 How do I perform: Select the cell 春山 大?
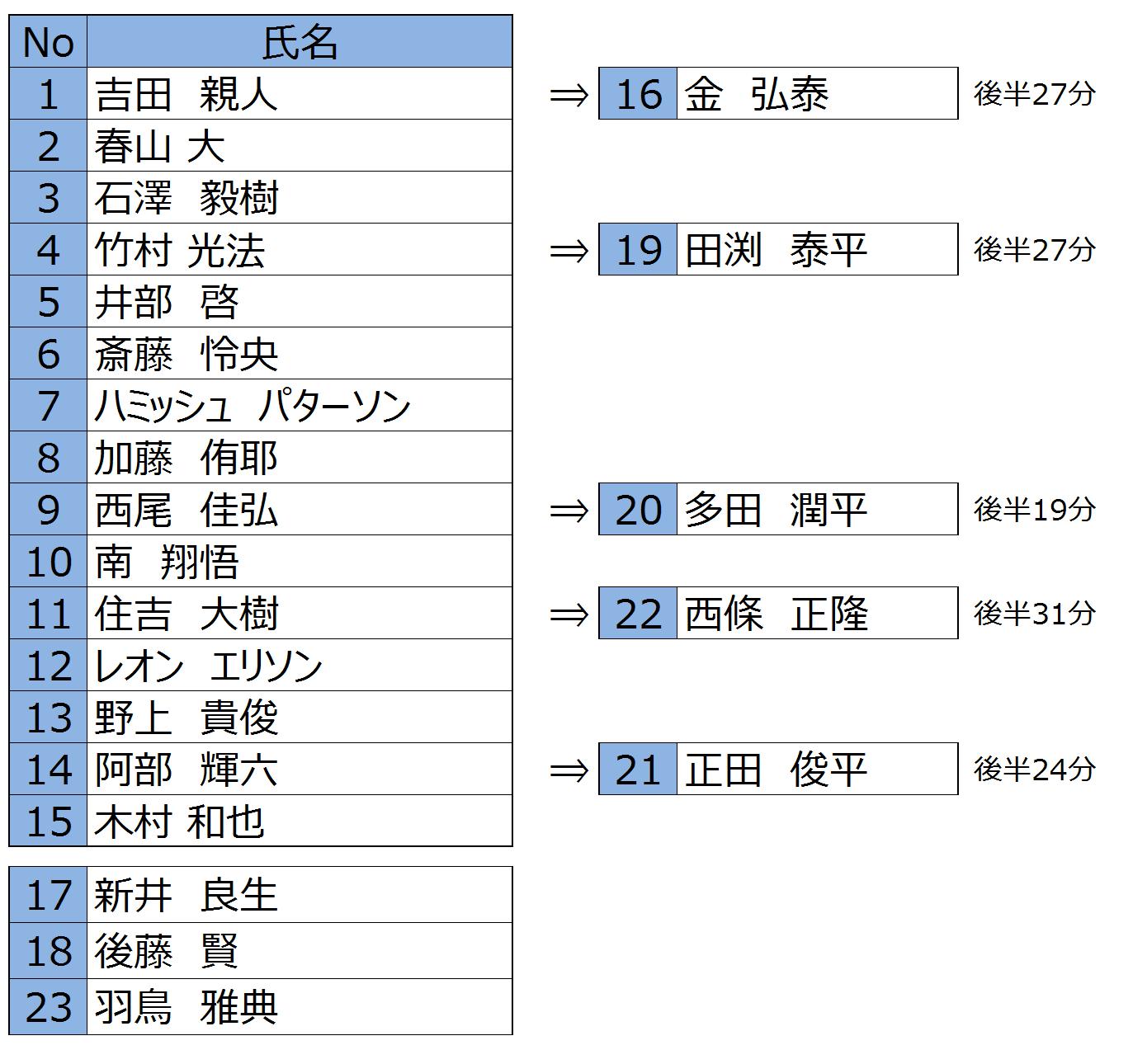[299, 146]
